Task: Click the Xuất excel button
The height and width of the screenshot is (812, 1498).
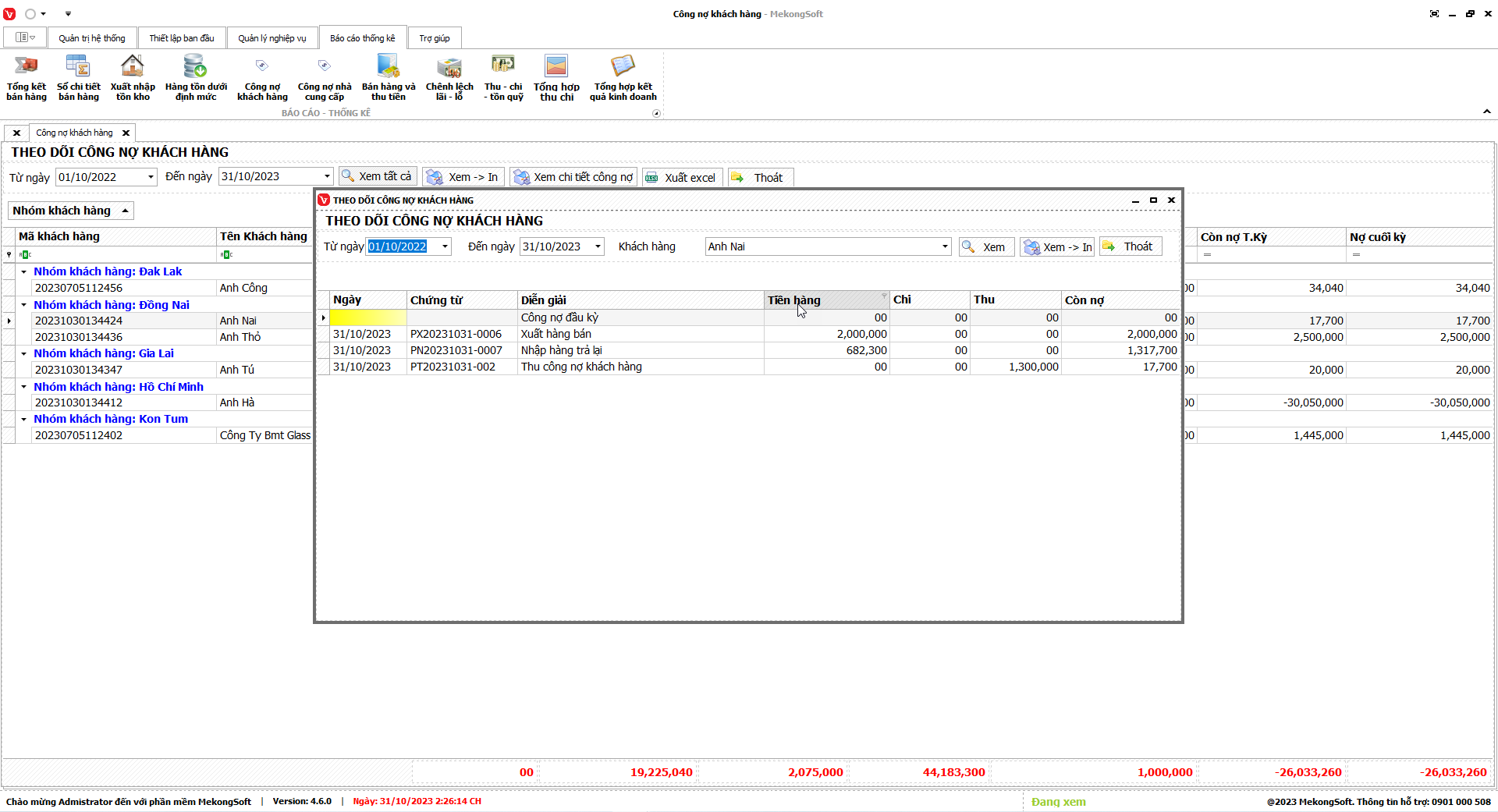Action: tap(682, 178)
